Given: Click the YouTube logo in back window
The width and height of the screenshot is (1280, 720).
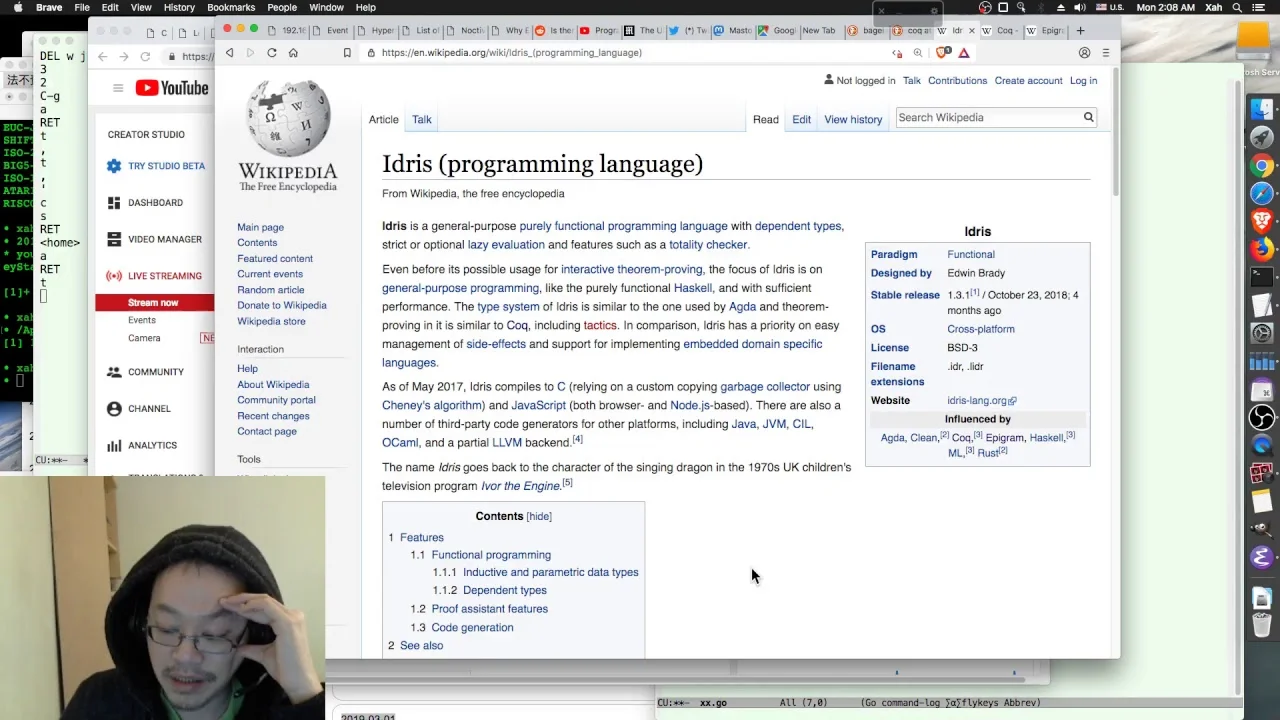Looking at the screenshot, I should point(172,88).
